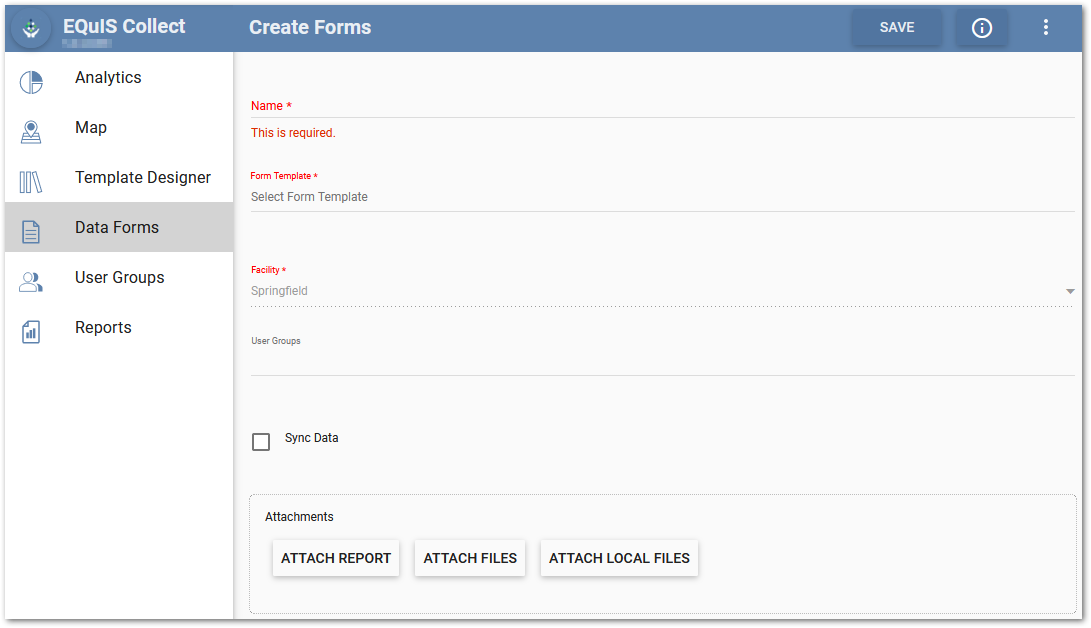
Task: Toggle Sync Data off after enabling
Action: click(x=261, y=441)
